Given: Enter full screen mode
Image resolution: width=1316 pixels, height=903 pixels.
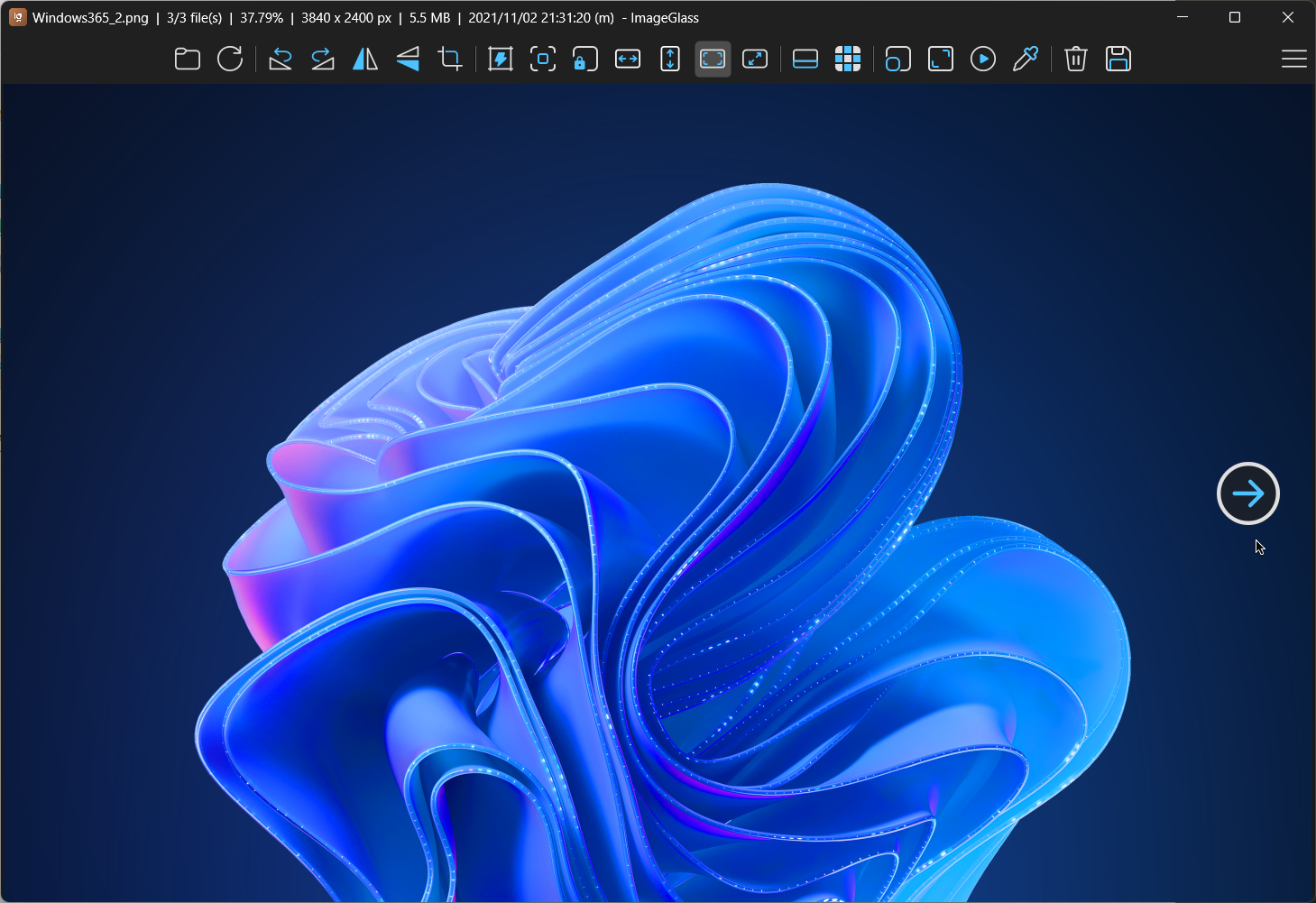Looking at the screenshot, I should (941, 60).
